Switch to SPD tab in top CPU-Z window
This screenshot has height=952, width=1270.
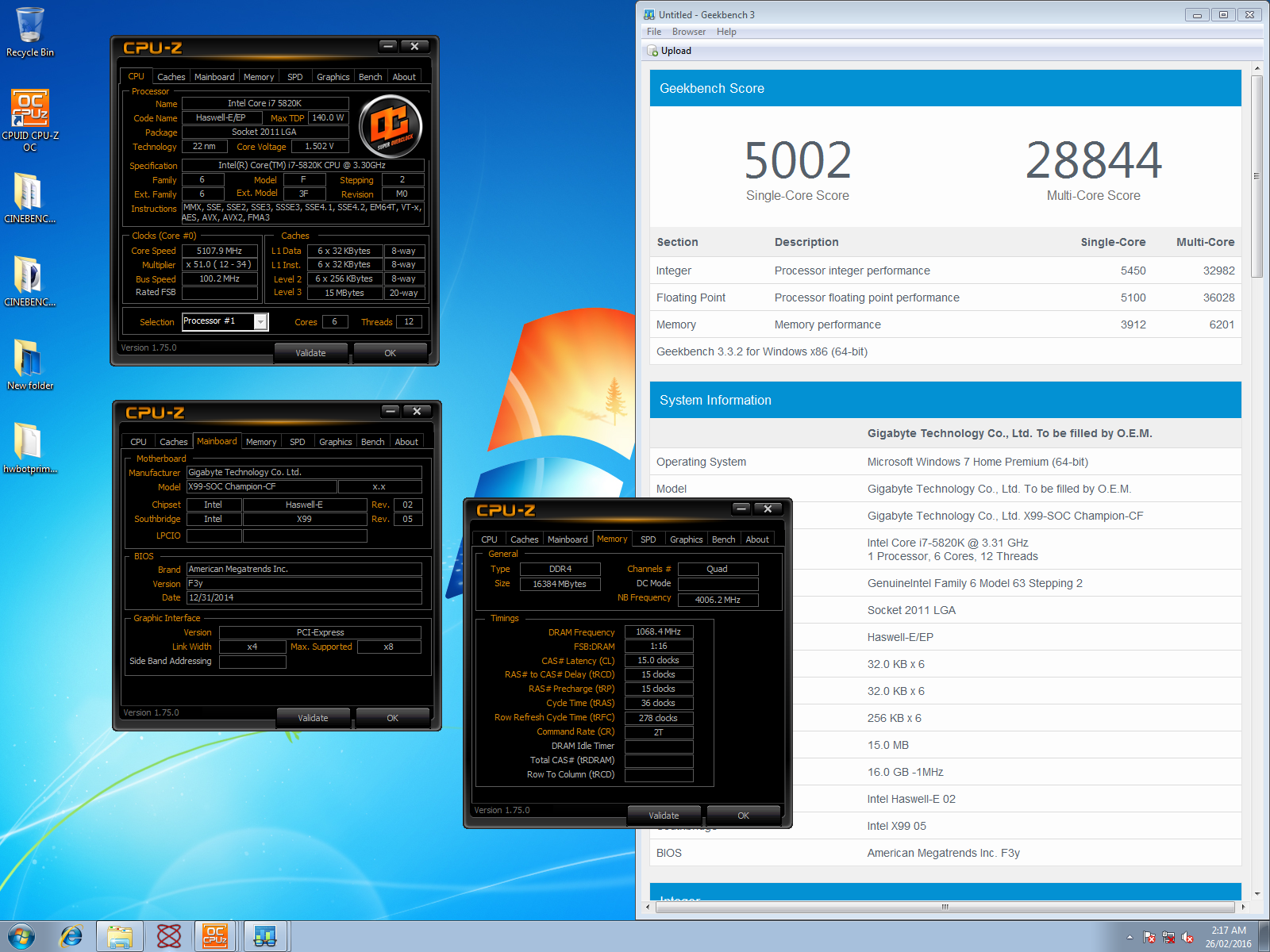click(295, 77)
